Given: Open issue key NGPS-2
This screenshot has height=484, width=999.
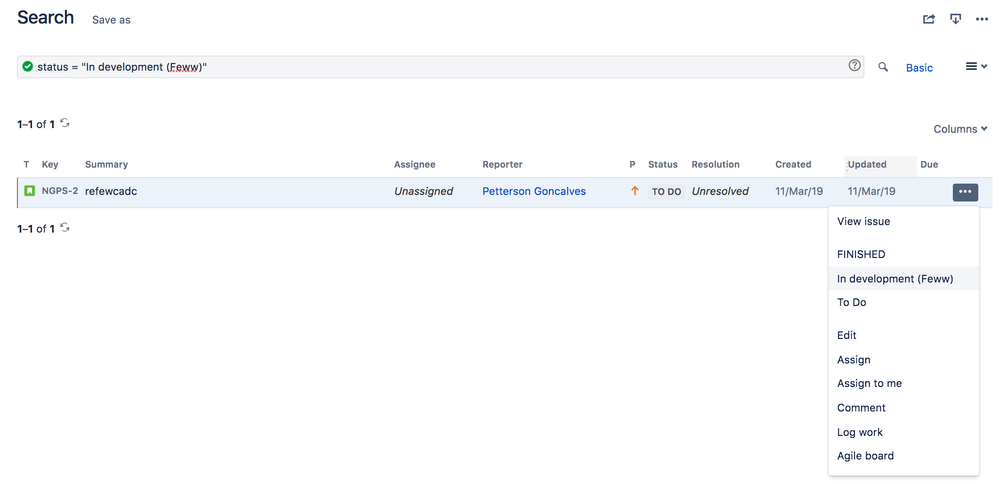Looking at the screenshot, I should pyautogui.click(x=60, y=190).
